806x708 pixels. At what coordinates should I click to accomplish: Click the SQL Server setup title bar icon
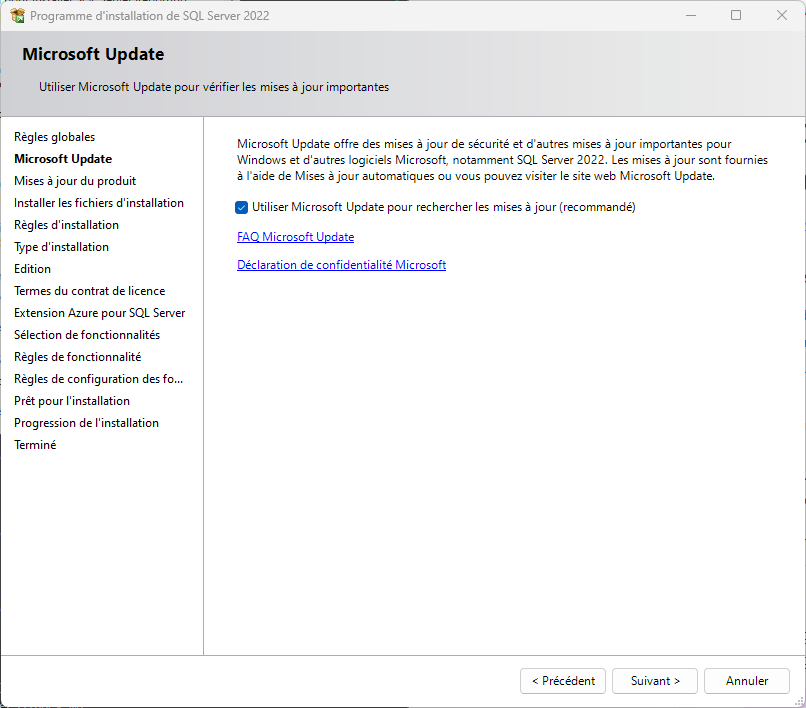coord(17,16)
